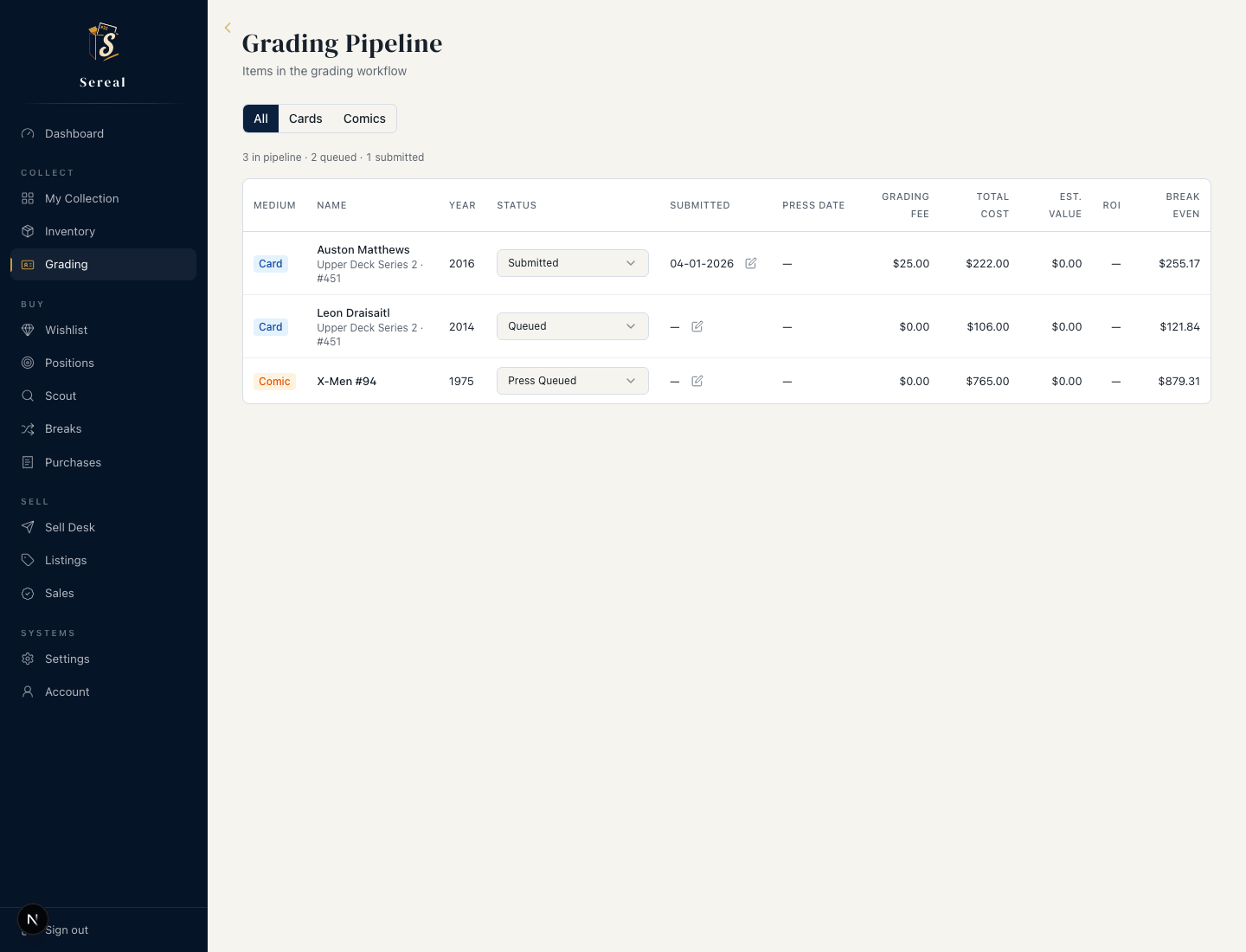Click the $765.00 total cost value
This screenshot has height=952, width=1246.
[x=987, y=381]
